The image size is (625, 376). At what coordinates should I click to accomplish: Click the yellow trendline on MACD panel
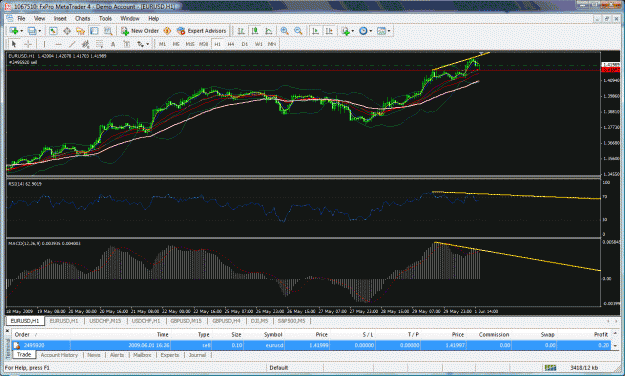(x=517, y=256)
